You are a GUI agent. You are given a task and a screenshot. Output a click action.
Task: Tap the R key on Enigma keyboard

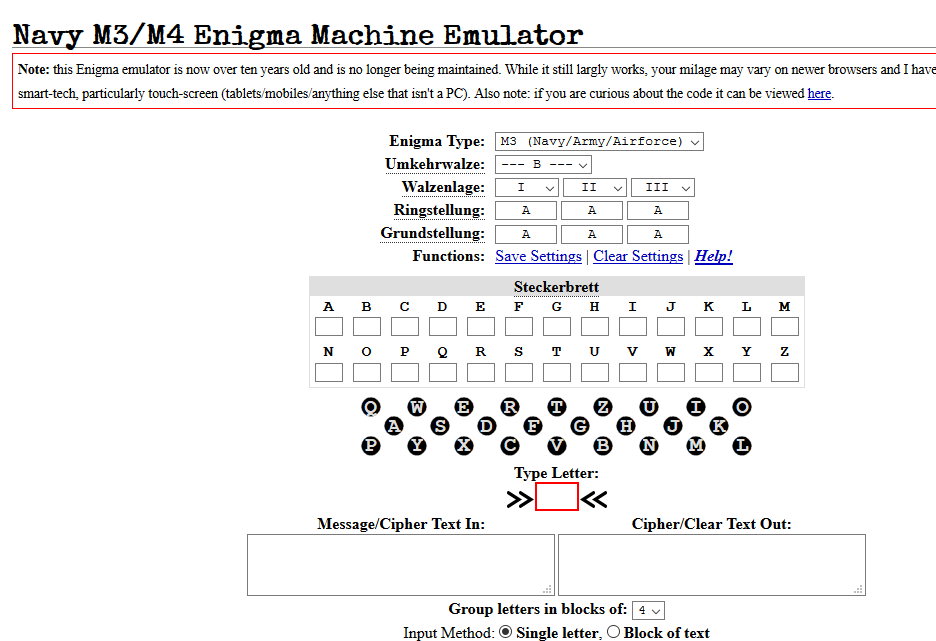click(x=510, y=407)
